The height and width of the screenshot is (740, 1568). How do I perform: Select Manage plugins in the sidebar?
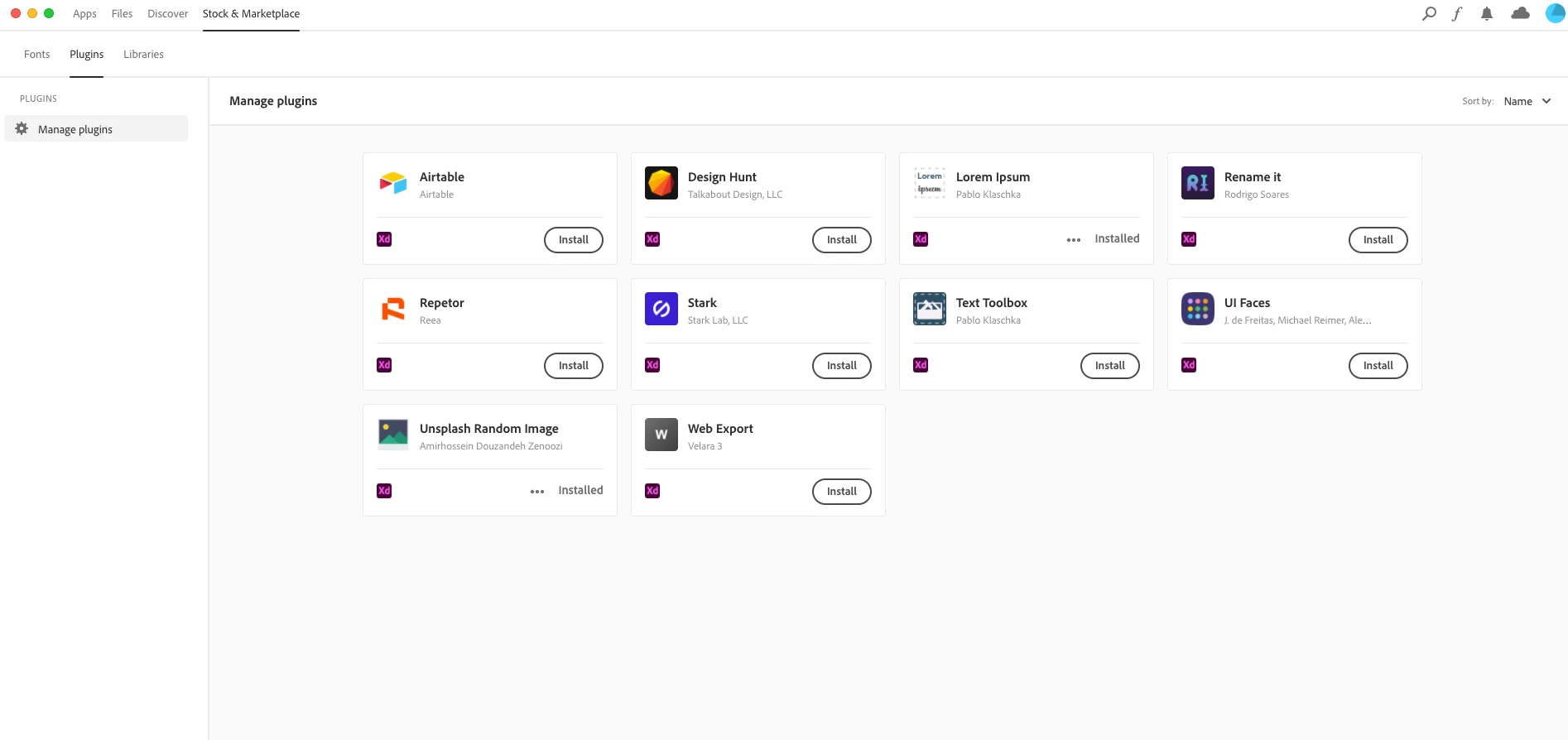click(96, 128)
